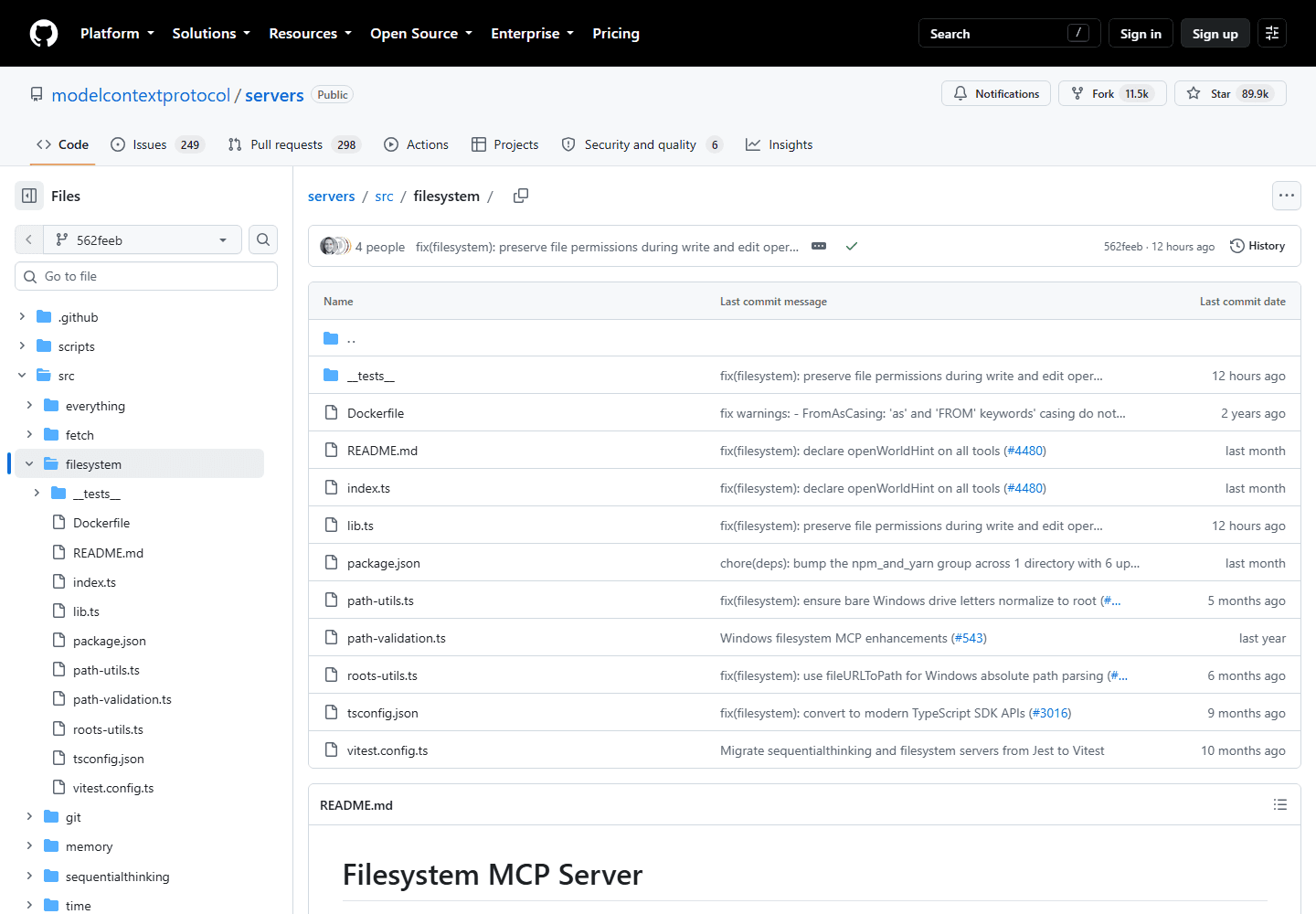The height and width of the screenshot is (914, 1316).
Task: Click the Sign up button
Action: (1215, 34)
